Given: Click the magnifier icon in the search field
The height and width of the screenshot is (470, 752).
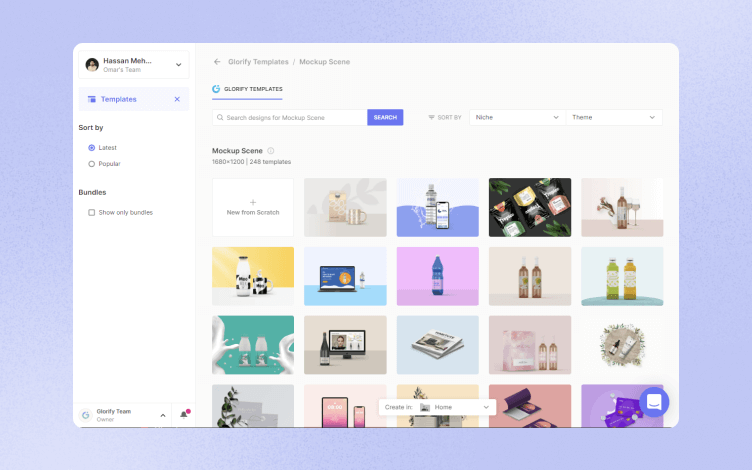Looking at the screenshot, I should (x=220, y=118).
